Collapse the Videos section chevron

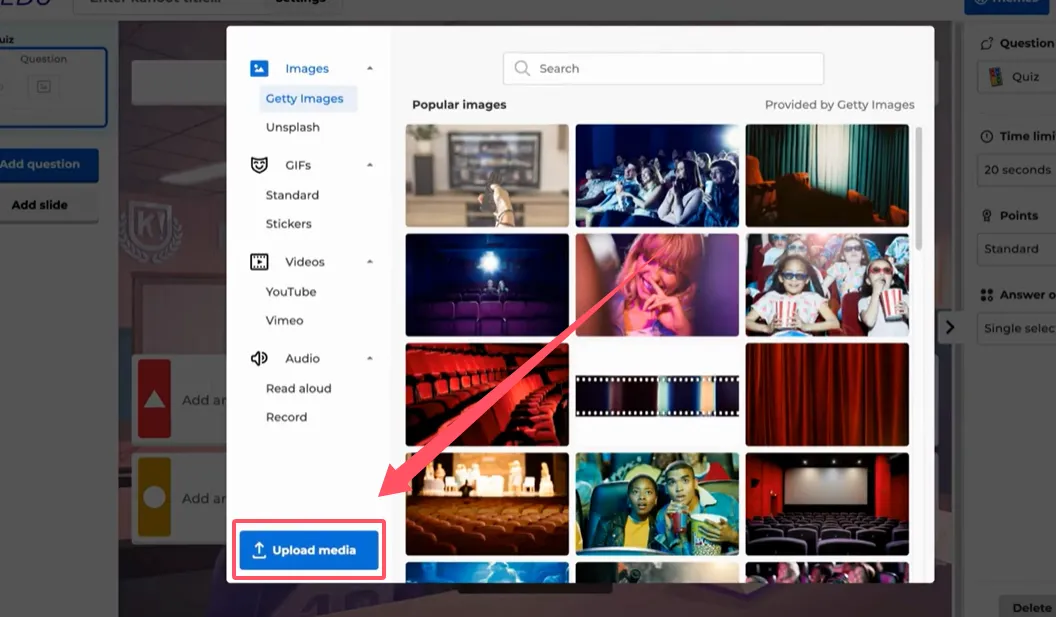[x=370, y=262]
